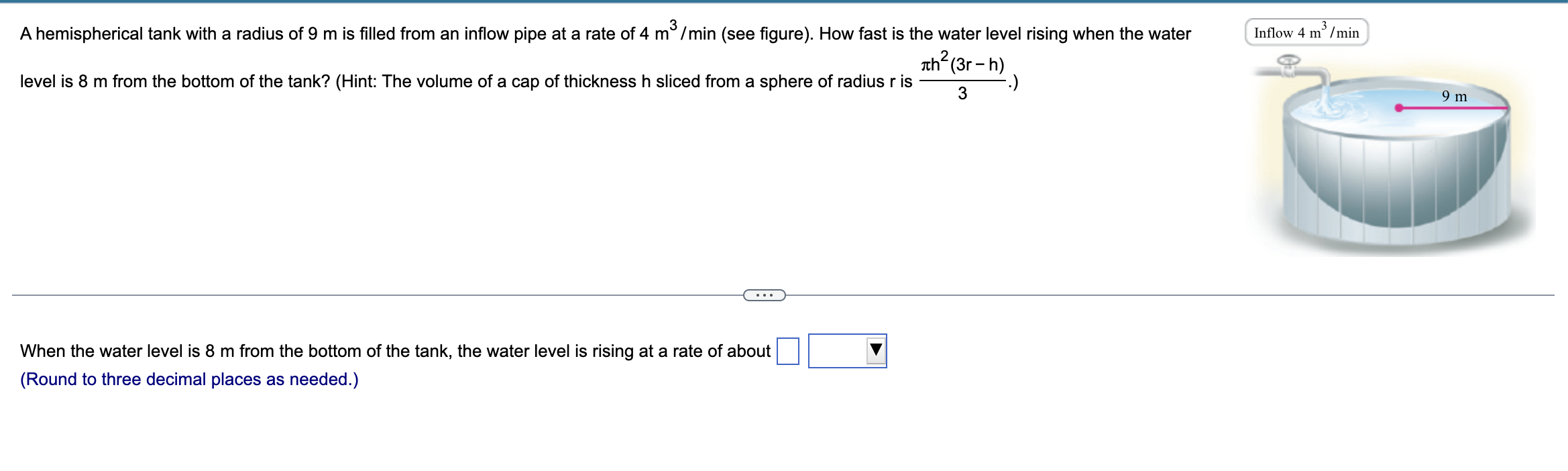Click the inflow pipe valve in the figure
1568x471 pixels.
pos(1288,59)
